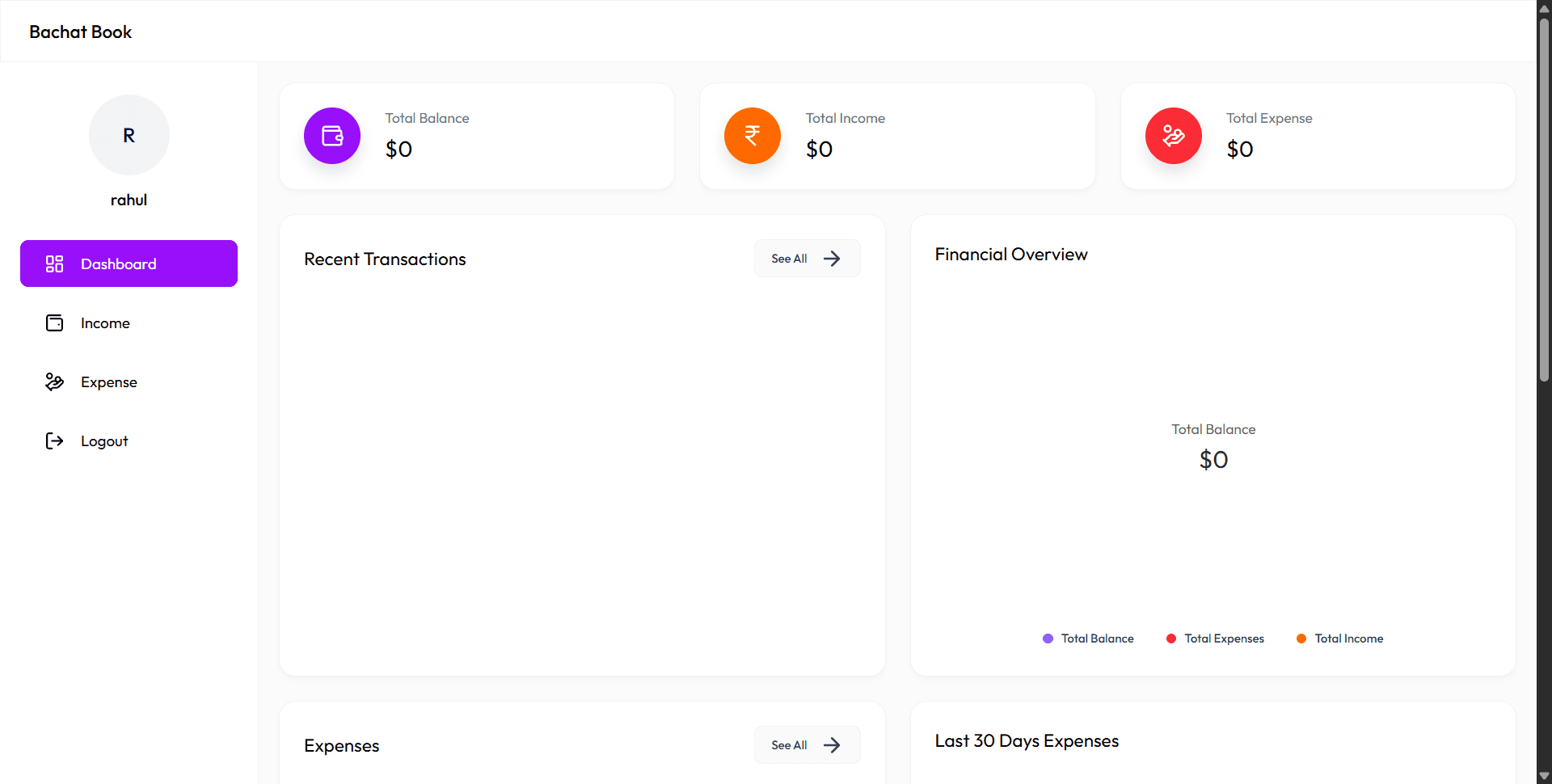1552x784 pixels.
Task: Click arrow icon in Expenses See All
Action: click(x=832, y=745)
